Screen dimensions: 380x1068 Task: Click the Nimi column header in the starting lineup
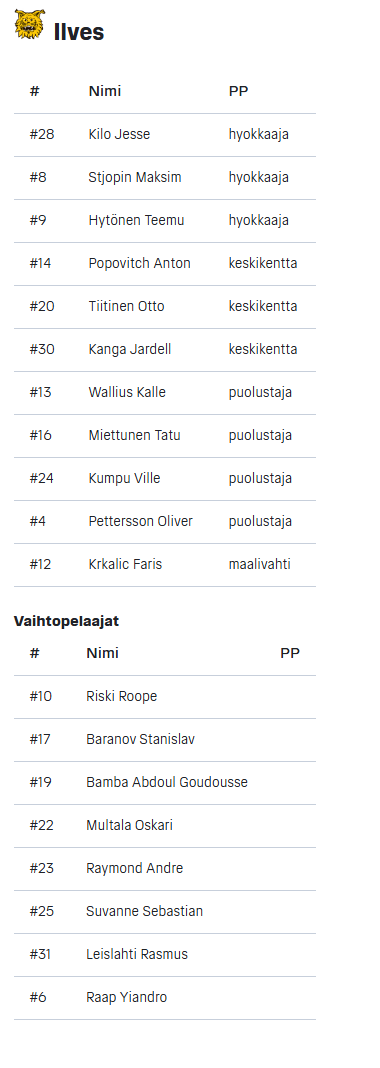[105, 91]
